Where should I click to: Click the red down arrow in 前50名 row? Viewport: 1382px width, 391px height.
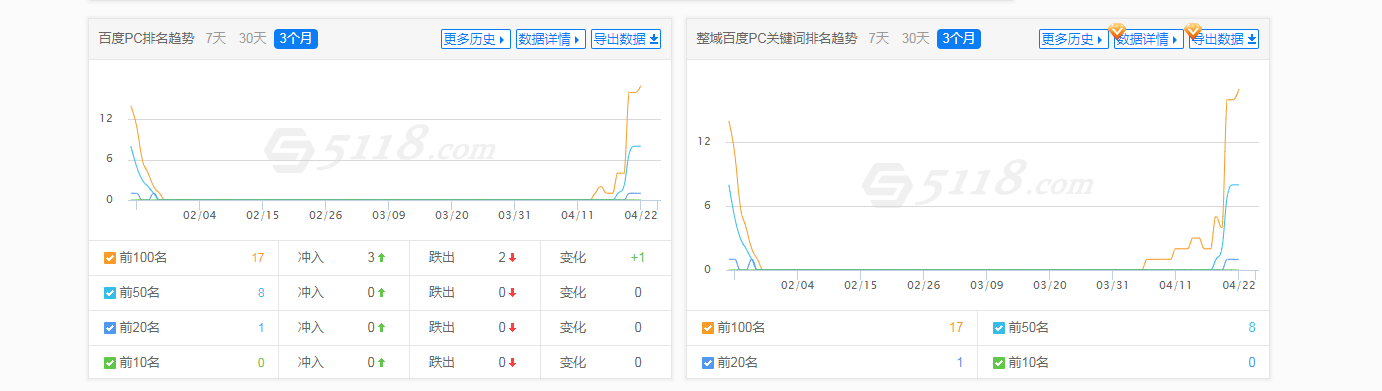[512, 293]
